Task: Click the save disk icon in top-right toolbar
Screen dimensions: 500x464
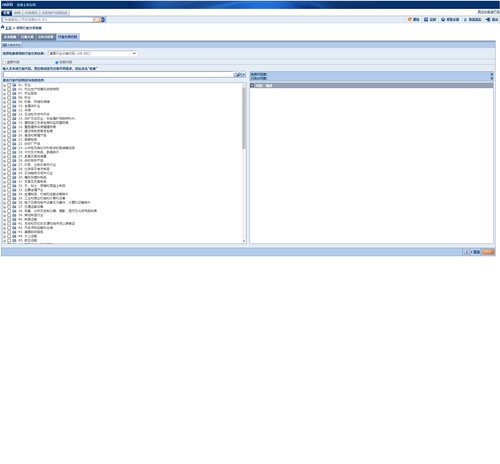Action: point(426,20)
